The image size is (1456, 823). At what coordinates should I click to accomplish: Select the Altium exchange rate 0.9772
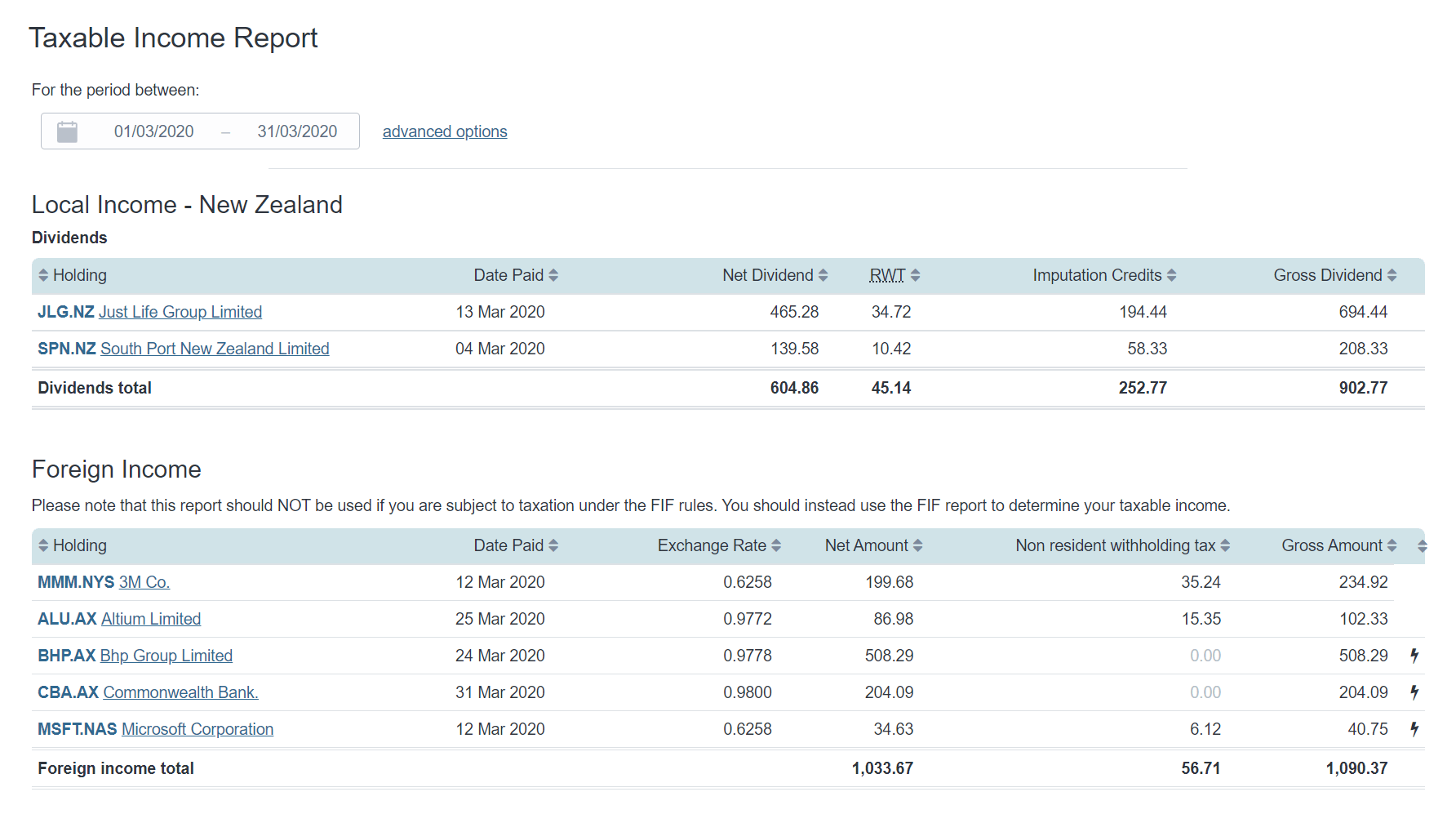pyautogui.click(x=748, y=619)
